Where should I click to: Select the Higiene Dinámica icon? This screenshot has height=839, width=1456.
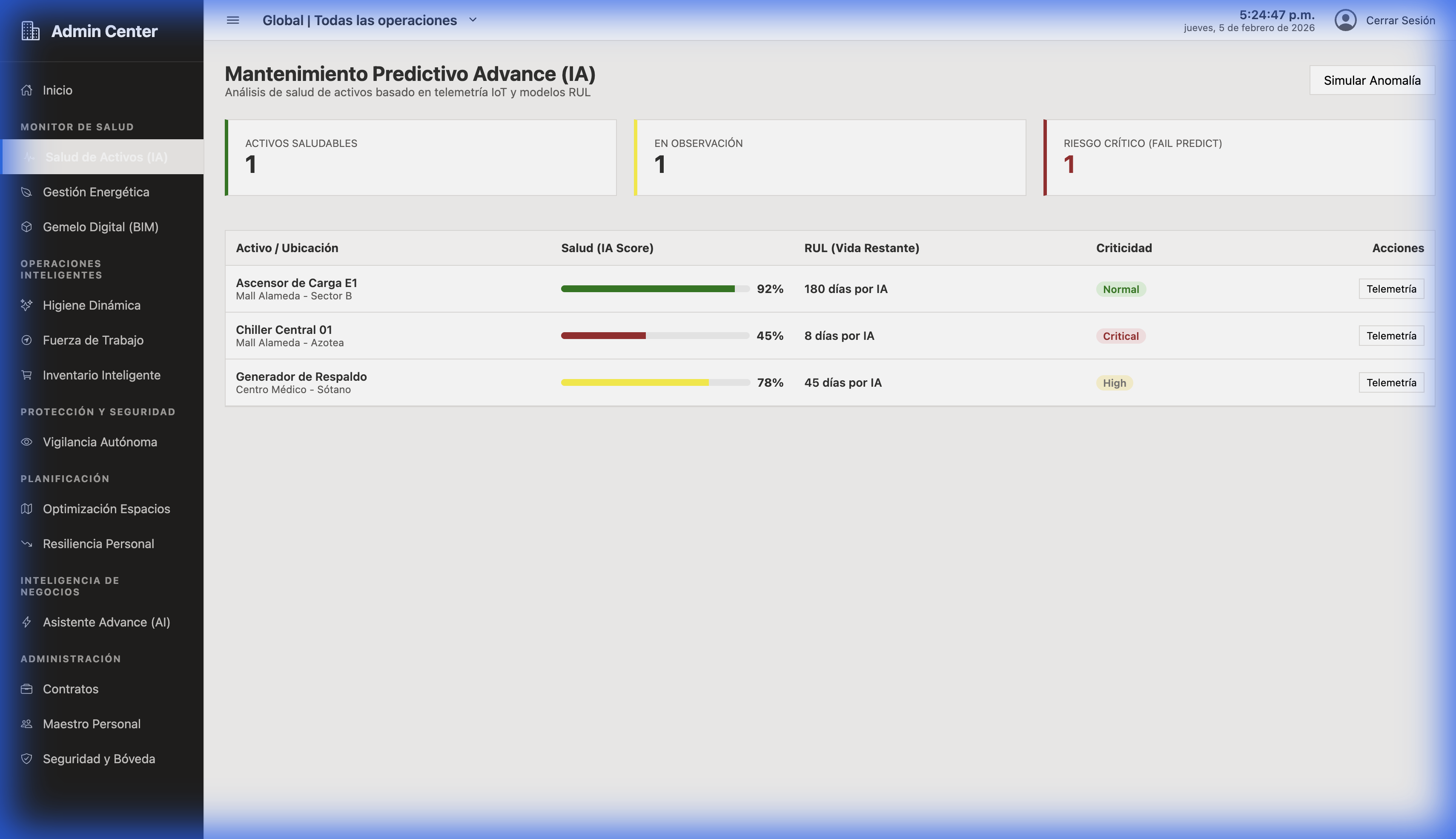26,305
